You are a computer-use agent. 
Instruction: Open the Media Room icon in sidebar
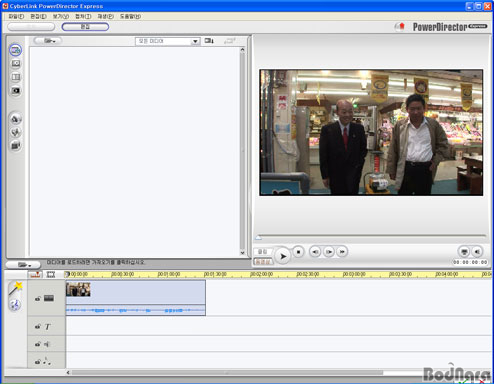tap(15, 50)
